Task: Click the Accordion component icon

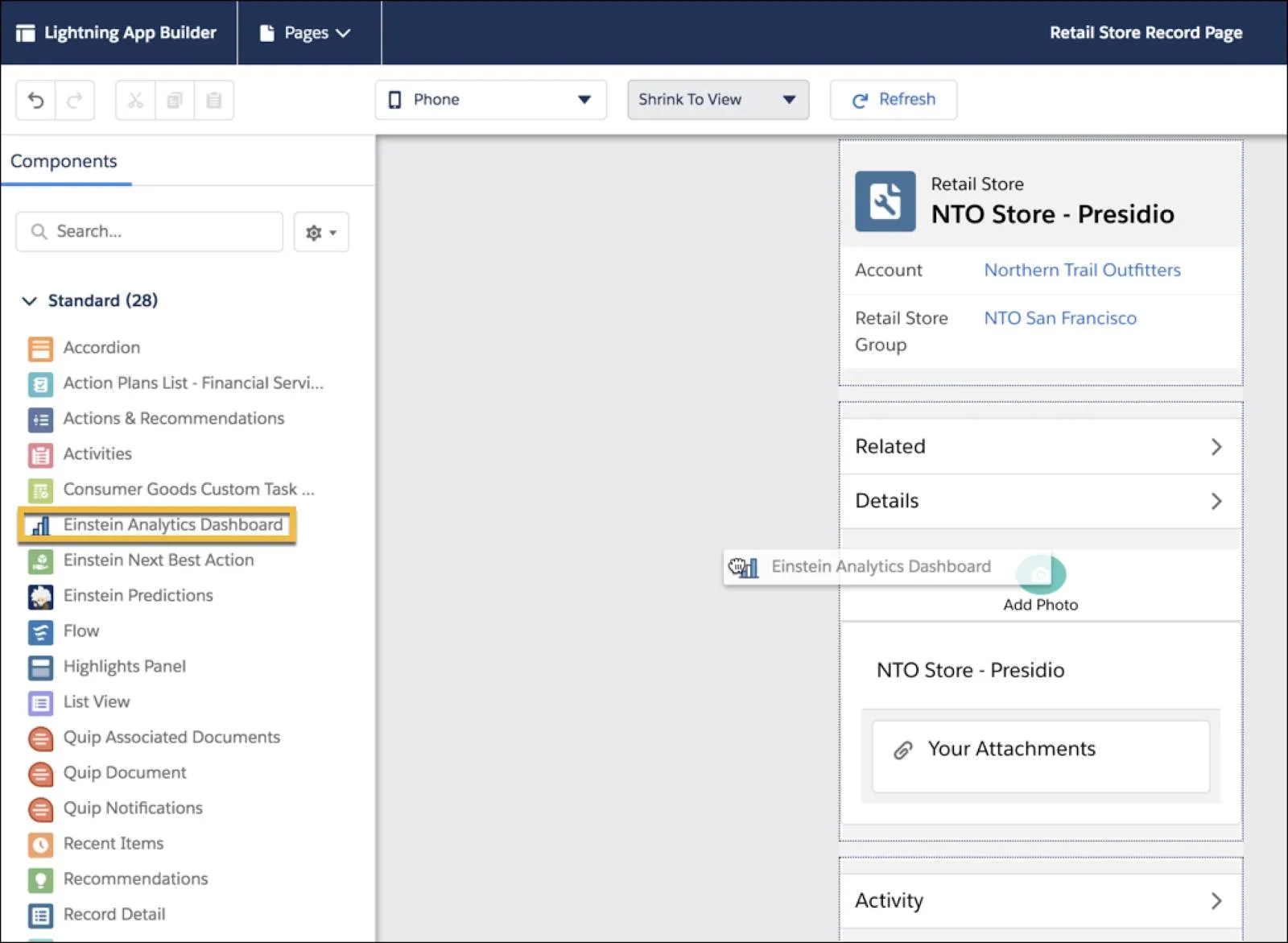Action: click(x=40, y=349)
